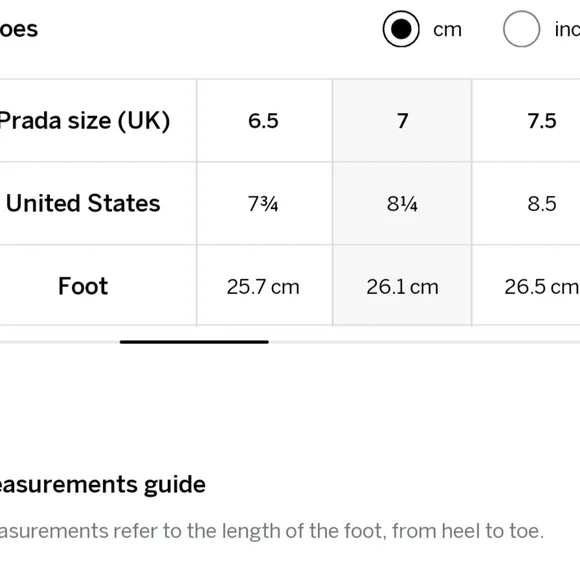580x580 pixels.
Task: Click the 26.5 cm foot length cell
Action: [526, 286]
